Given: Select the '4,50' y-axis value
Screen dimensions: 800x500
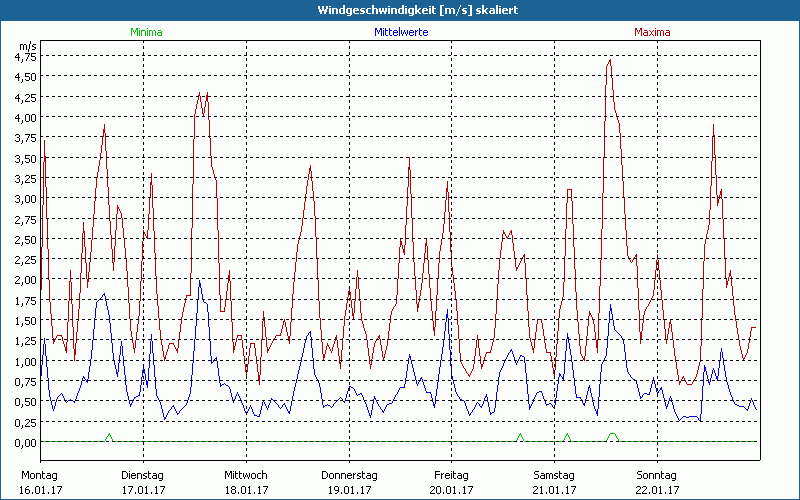Looking at the screenshot, I should pos(26,77).
